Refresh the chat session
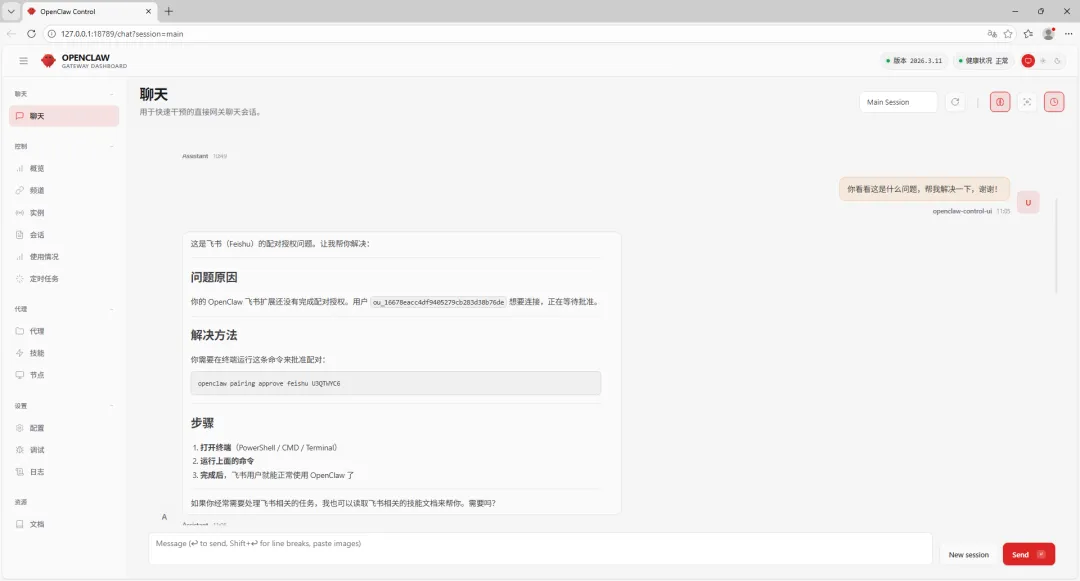 click(955, 102)
